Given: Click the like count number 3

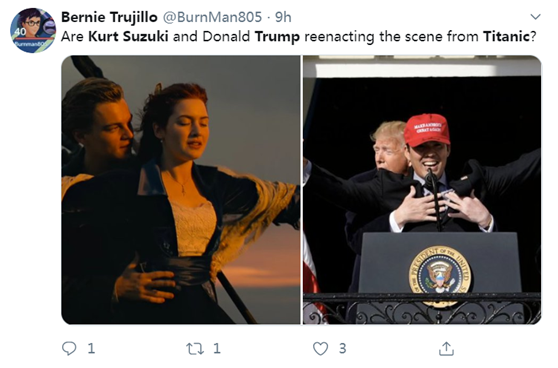Looking at the screenshot, I should point(342,348).
